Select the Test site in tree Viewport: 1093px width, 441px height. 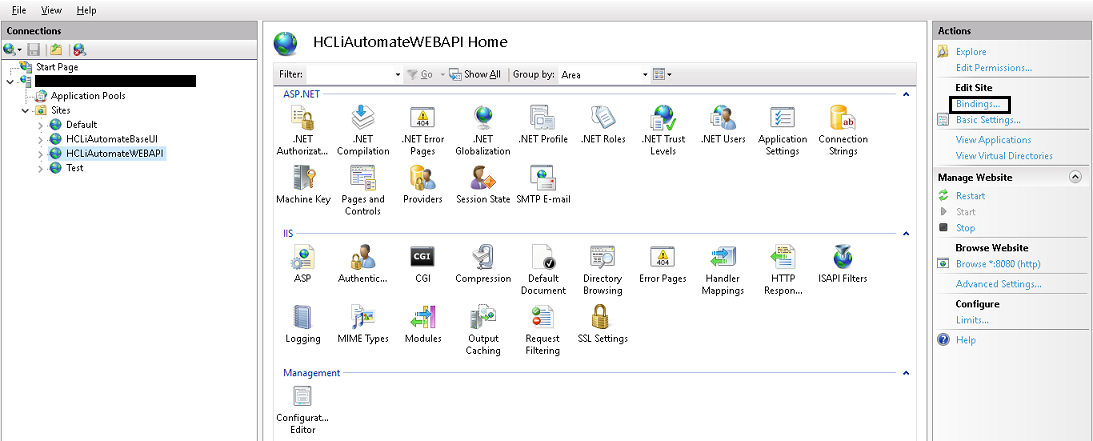[75, 168]
